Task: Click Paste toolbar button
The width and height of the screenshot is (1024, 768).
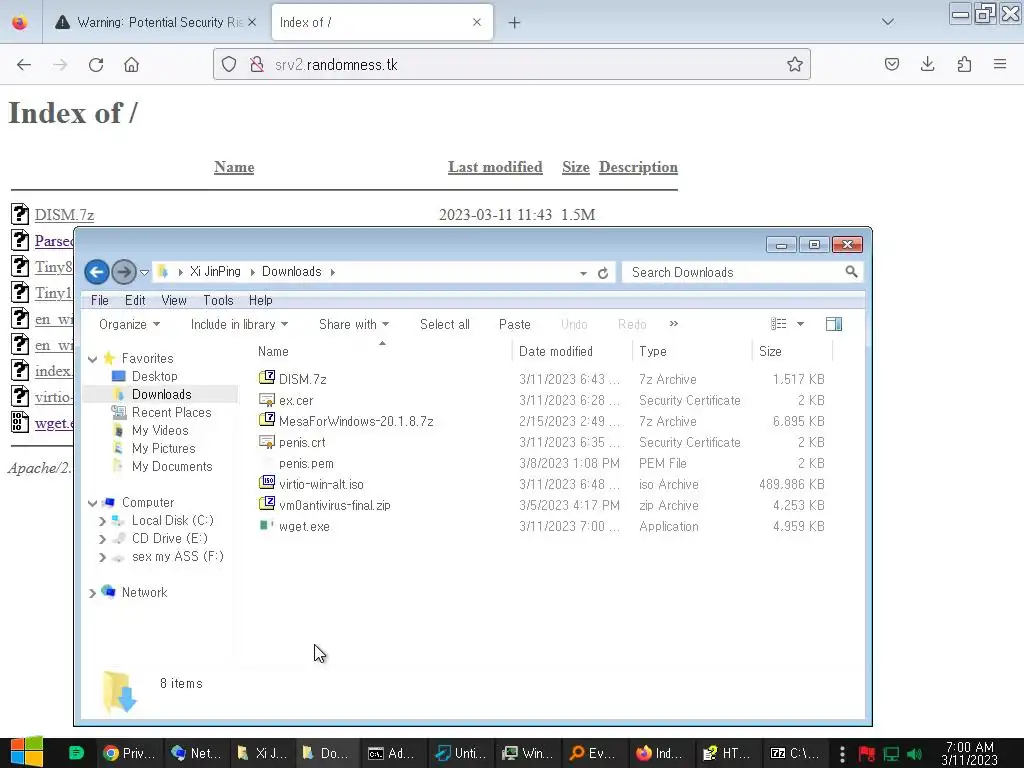Action: tap(515, 325)
